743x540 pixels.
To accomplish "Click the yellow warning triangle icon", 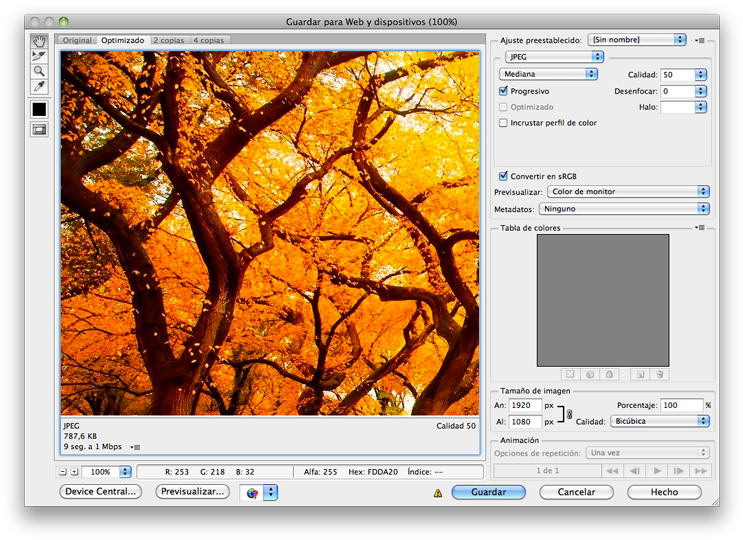I will coord(437,493).
